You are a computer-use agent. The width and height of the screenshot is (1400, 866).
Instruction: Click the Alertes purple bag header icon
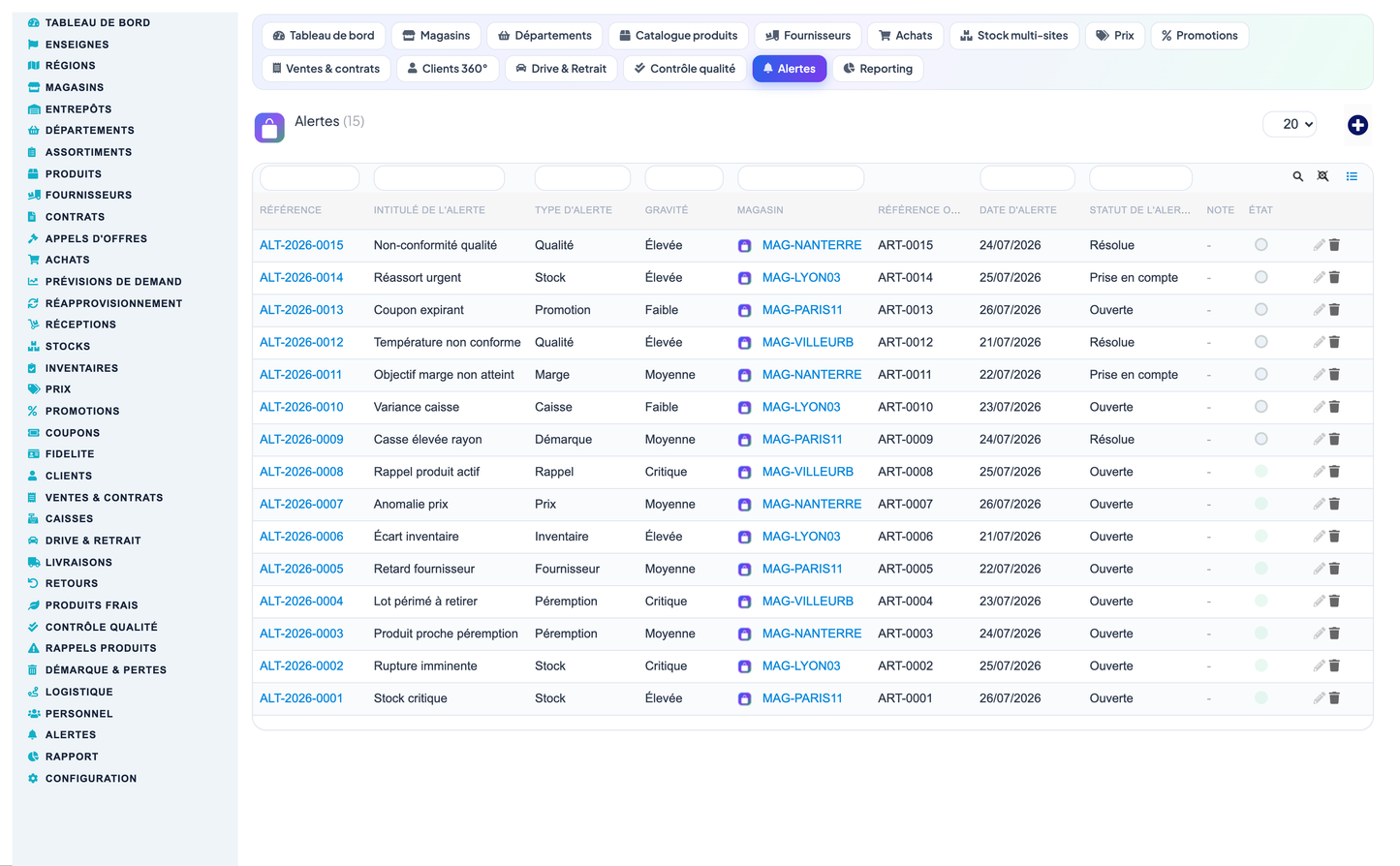(x=269, y=127)
